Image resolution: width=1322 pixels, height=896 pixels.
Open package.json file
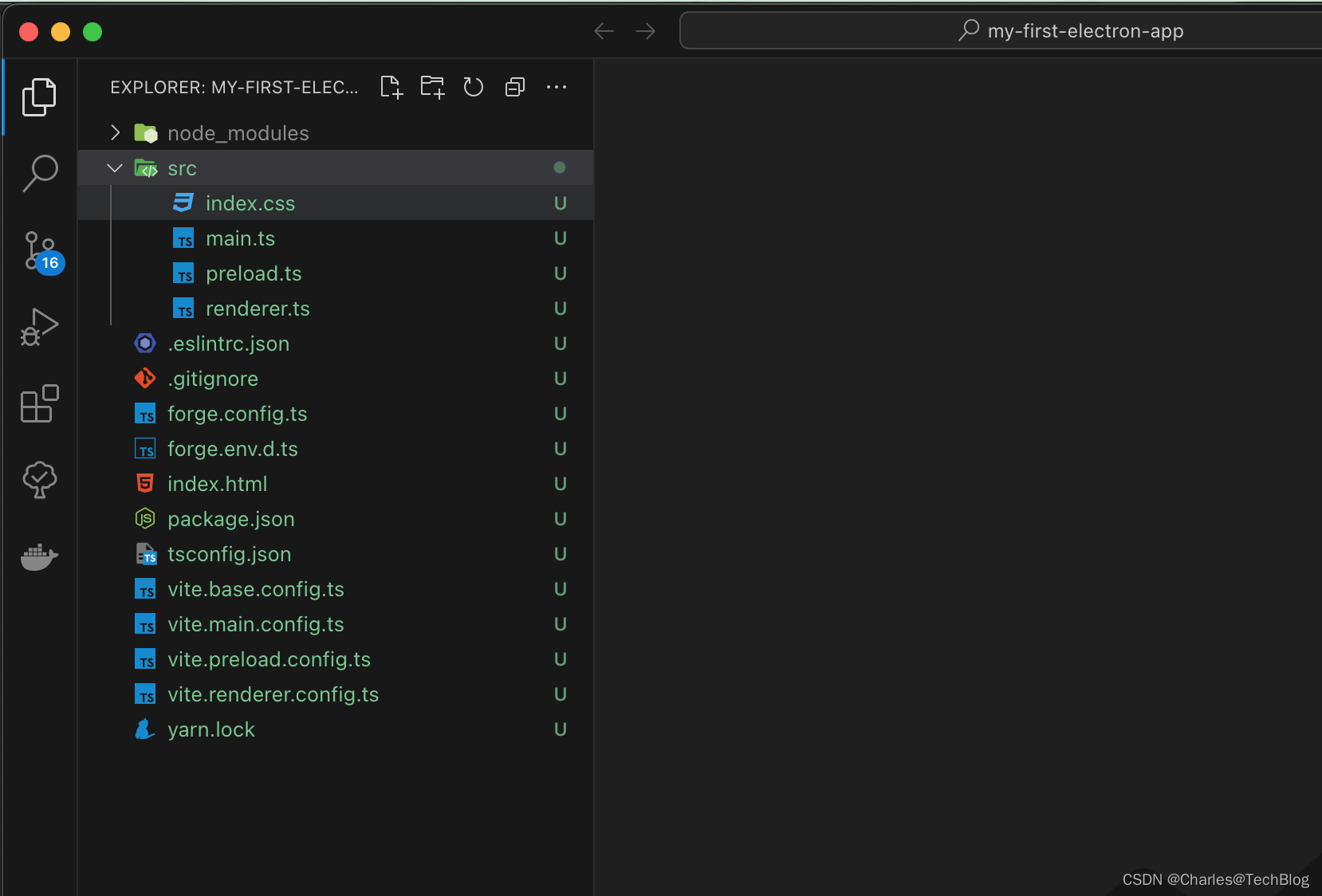(x=336, y=519)
